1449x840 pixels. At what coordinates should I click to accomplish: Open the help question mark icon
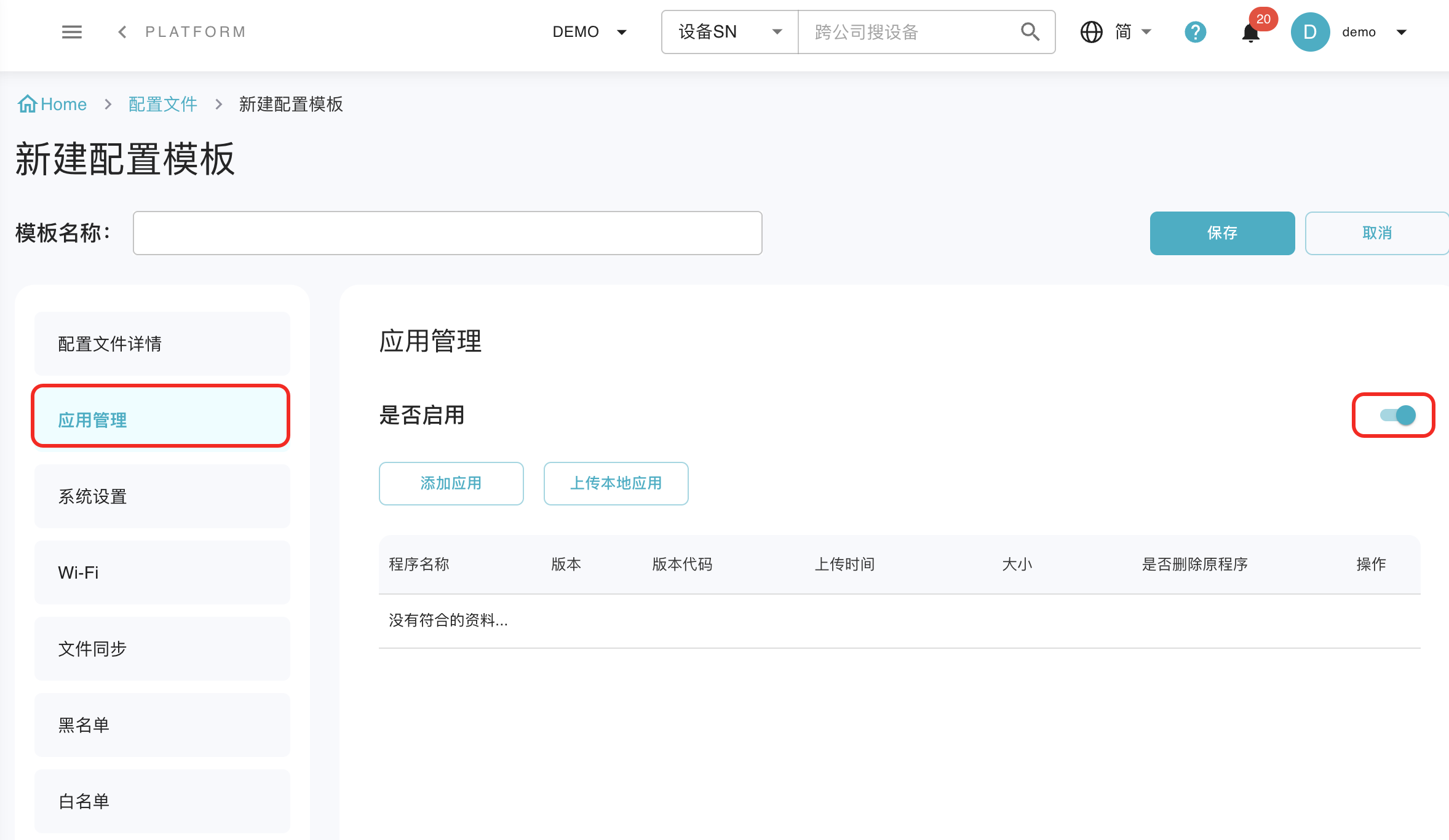[x=1195, y=32]
